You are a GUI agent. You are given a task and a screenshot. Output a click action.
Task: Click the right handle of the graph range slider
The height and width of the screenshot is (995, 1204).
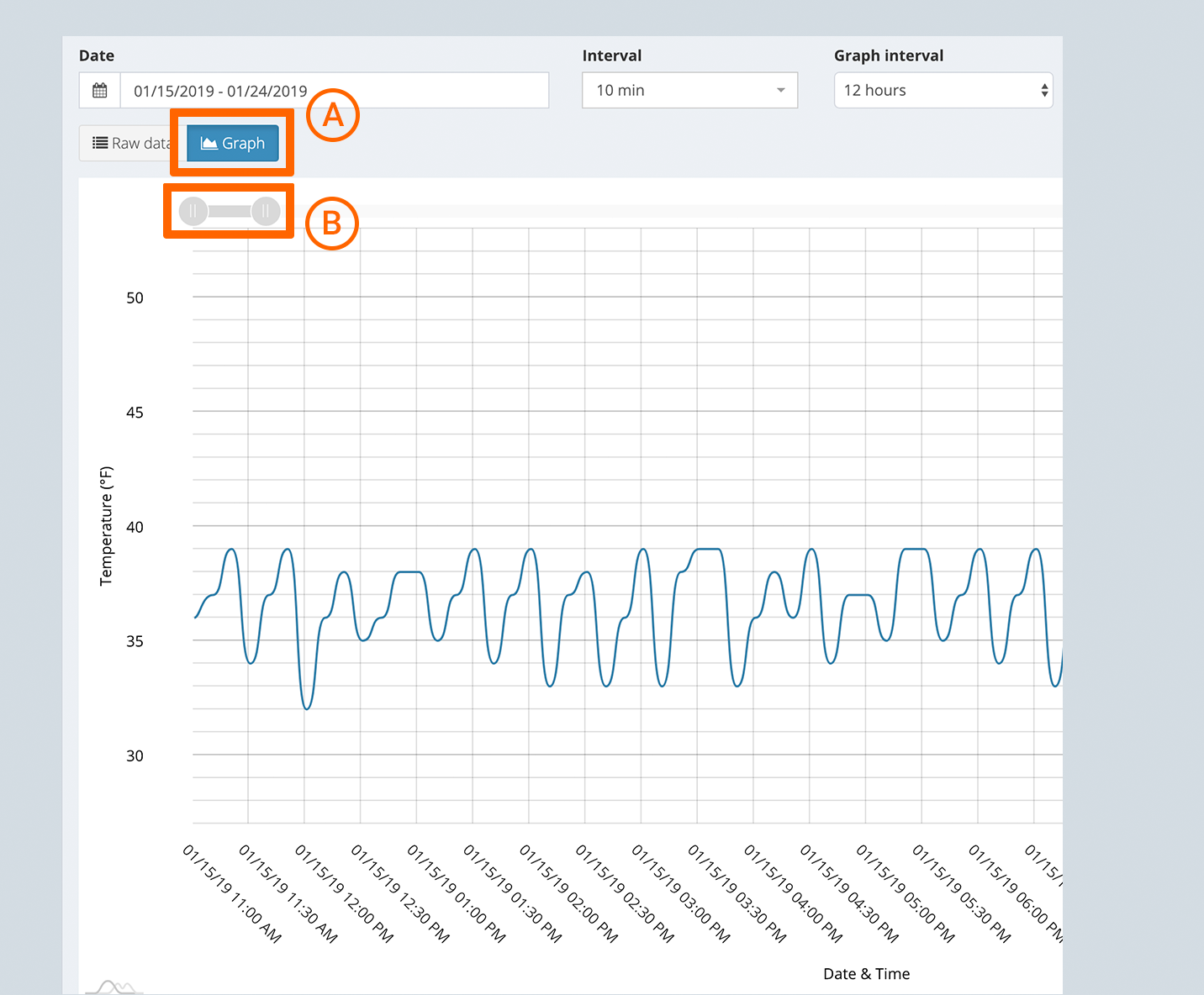(266, 211)
